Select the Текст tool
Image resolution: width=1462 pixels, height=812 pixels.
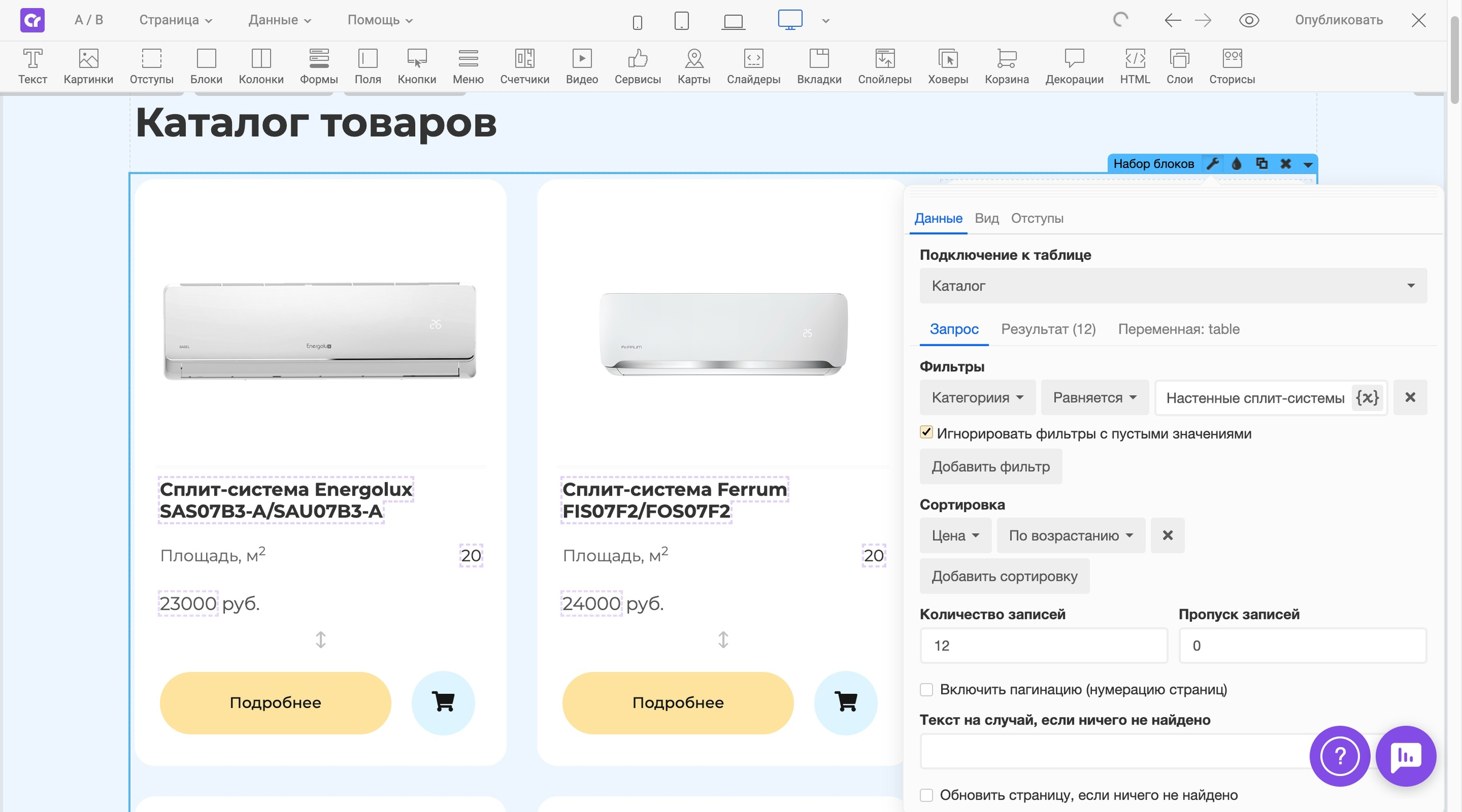(x=33, y=66)
